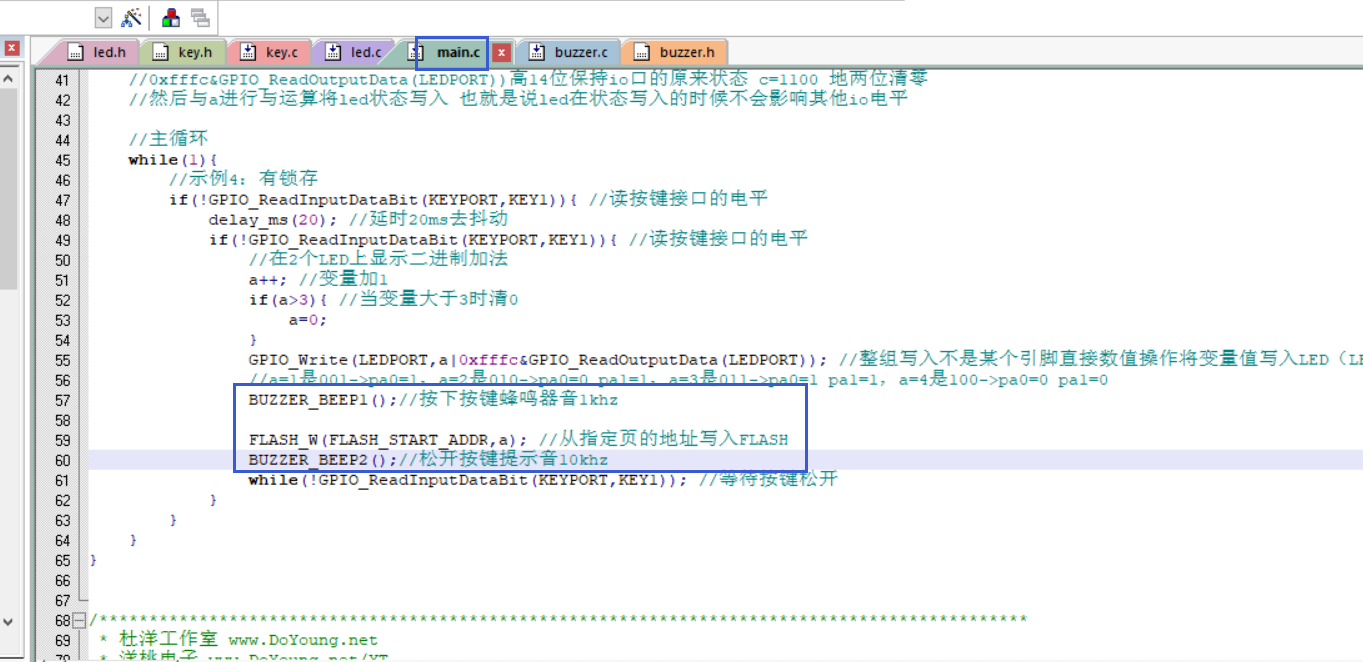This screenshot has height=662, width=1363.
Task: Click line number 61 in gutter
Action: click(62, 480)
